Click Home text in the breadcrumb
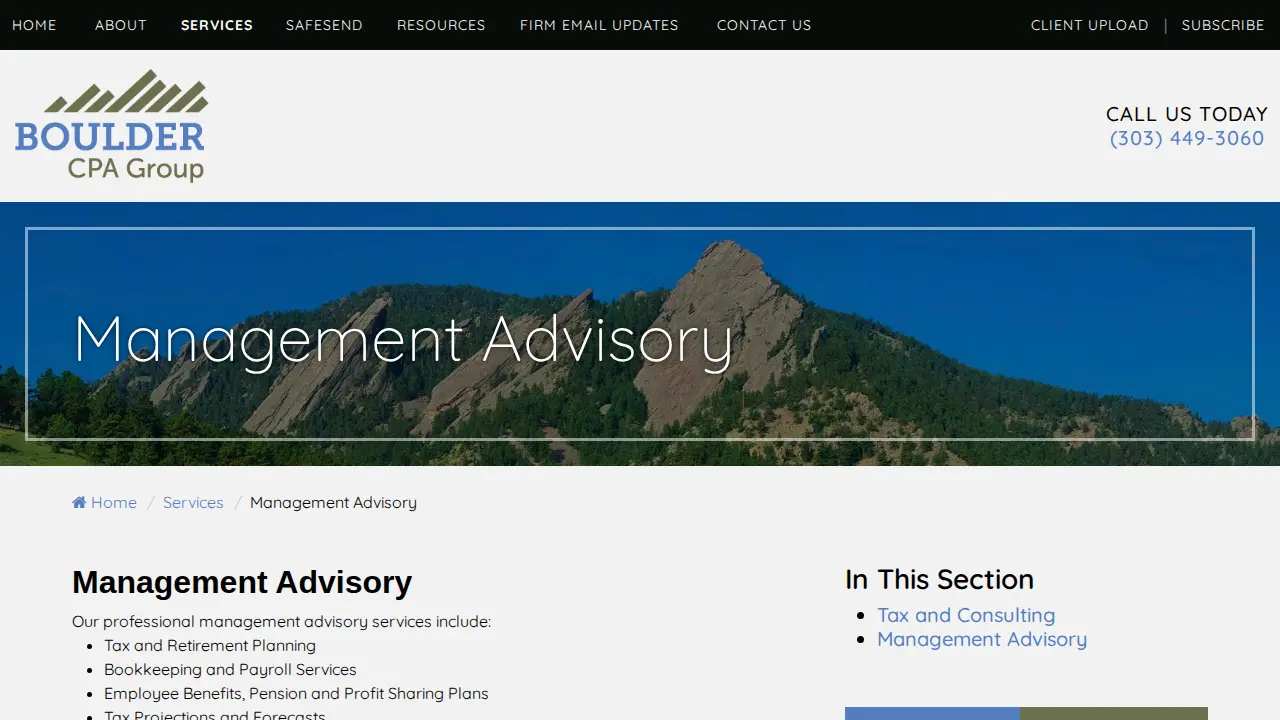This screenshot has height=720, width=1280. coord(114,503)
